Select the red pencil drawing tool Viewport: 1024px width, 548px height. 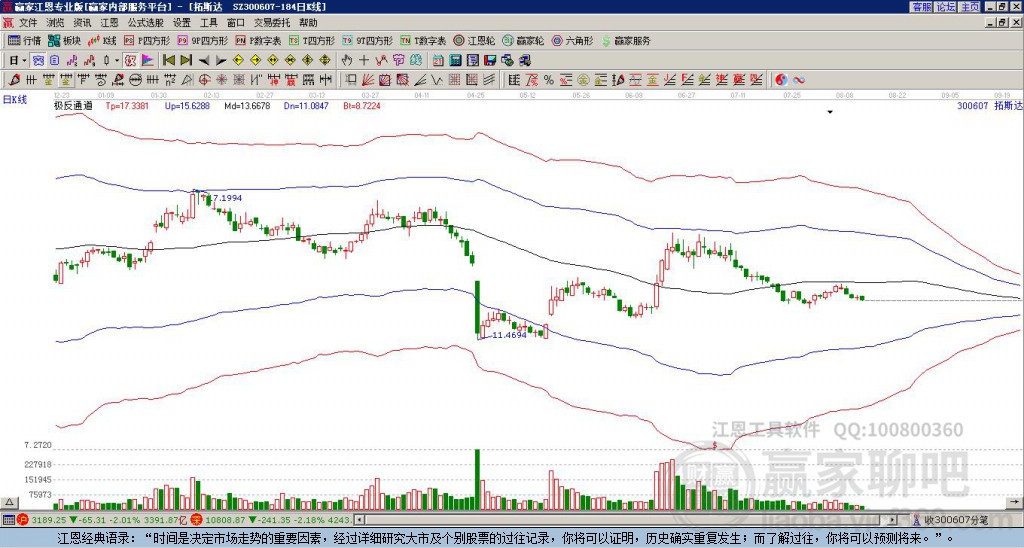[x=14, y=80]
